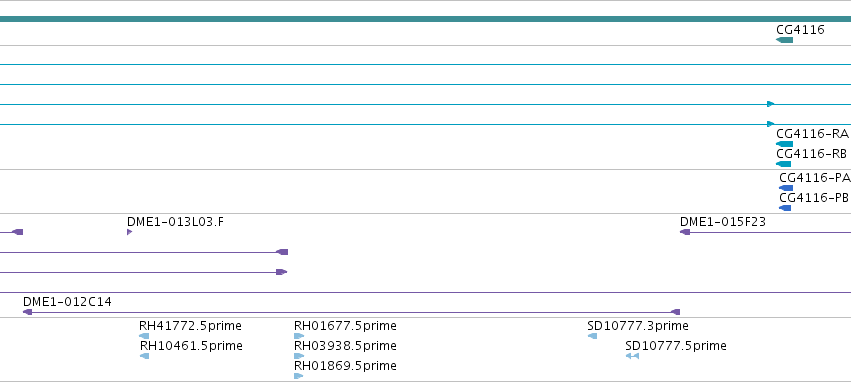Select the CG4116-RB transcript glyph
The image size is (851, 382).
784,164
